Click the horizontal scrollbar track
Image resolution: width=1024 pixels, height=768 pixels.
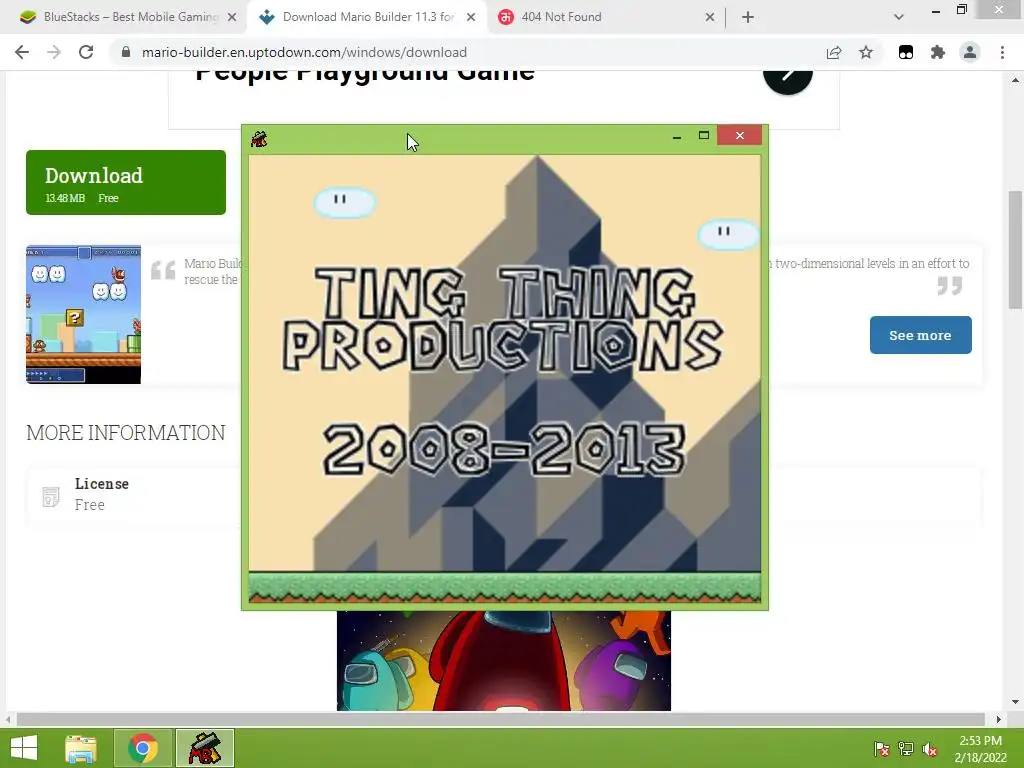pyautogui.click(x=501, y=719)
